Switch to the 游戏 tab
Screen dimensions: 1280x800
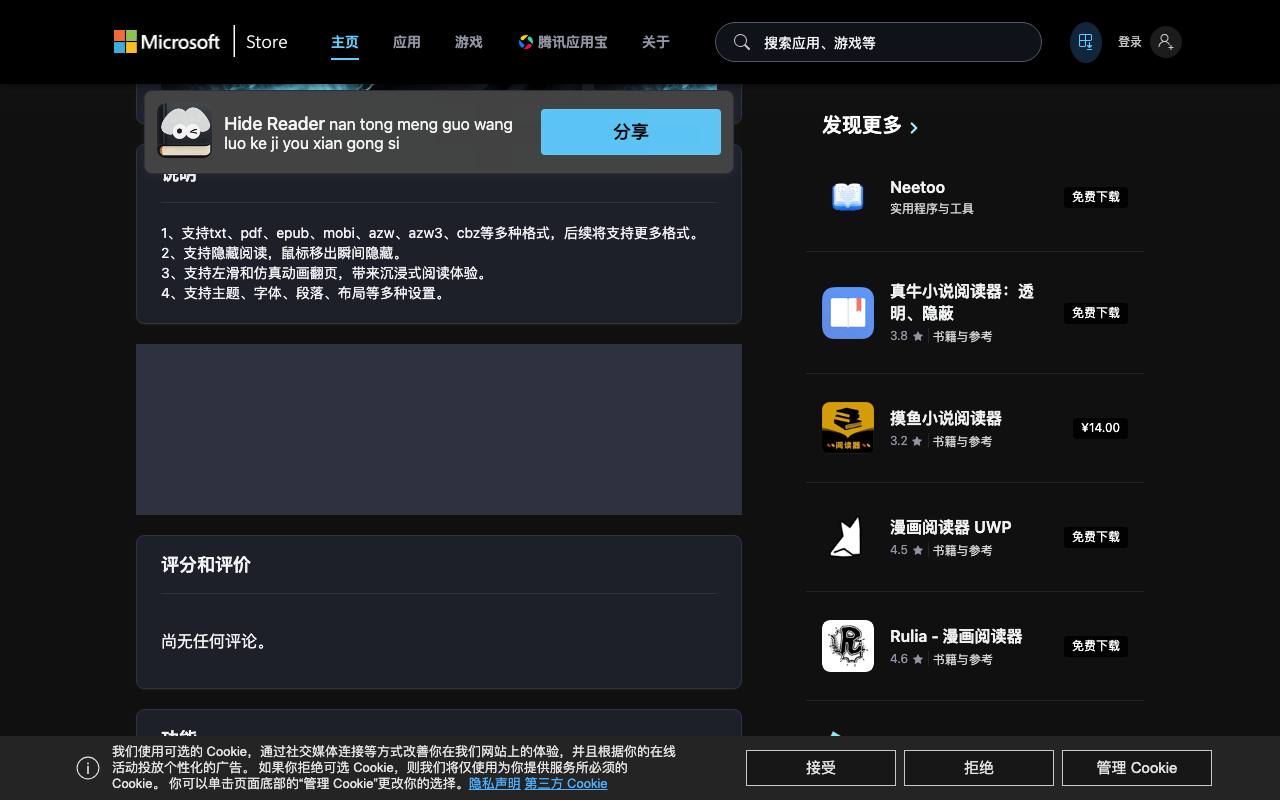pyautogui.click(x=469, y=42)
